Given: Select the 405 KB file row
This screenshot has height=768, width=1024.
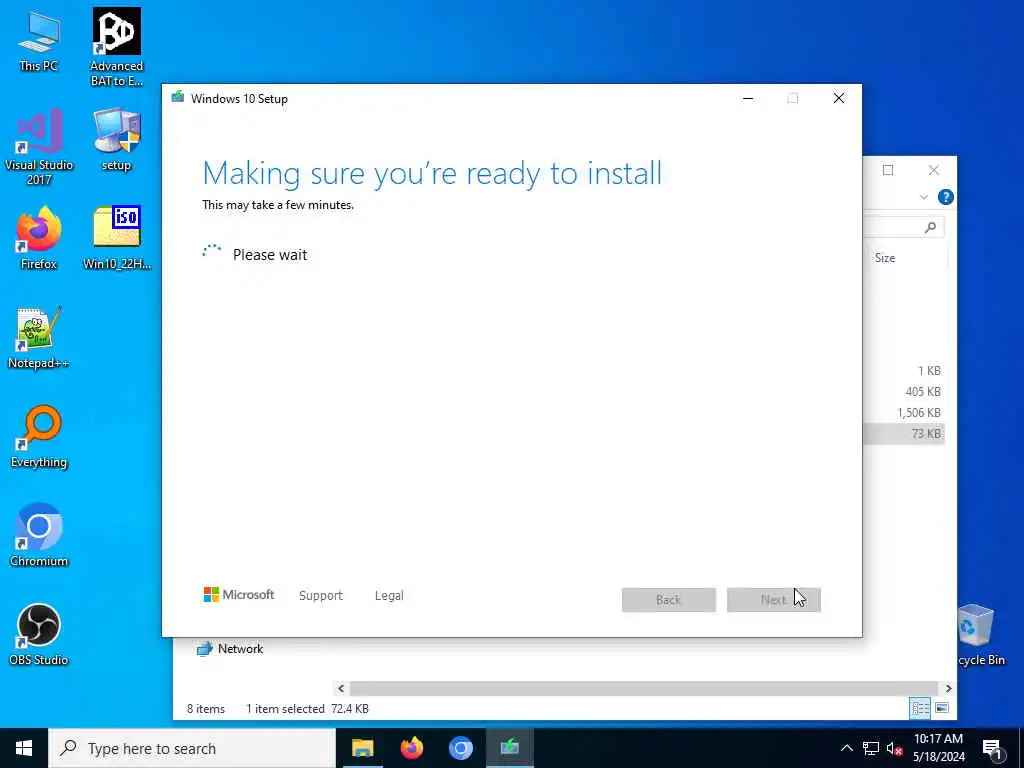Looking at the screenshot, I should (904, 392).
